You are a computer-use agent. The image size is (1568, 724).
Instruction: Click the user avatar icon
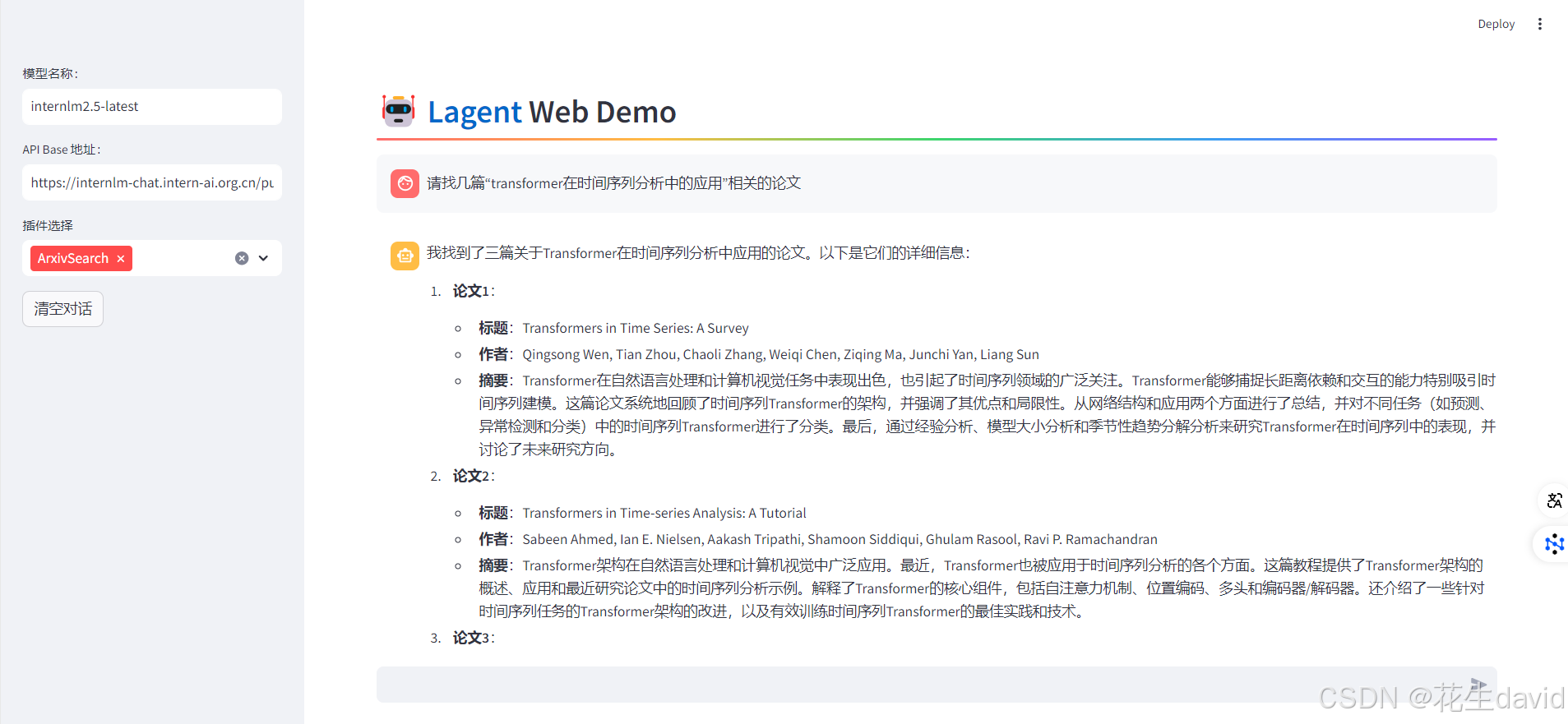tap(405, 184)
